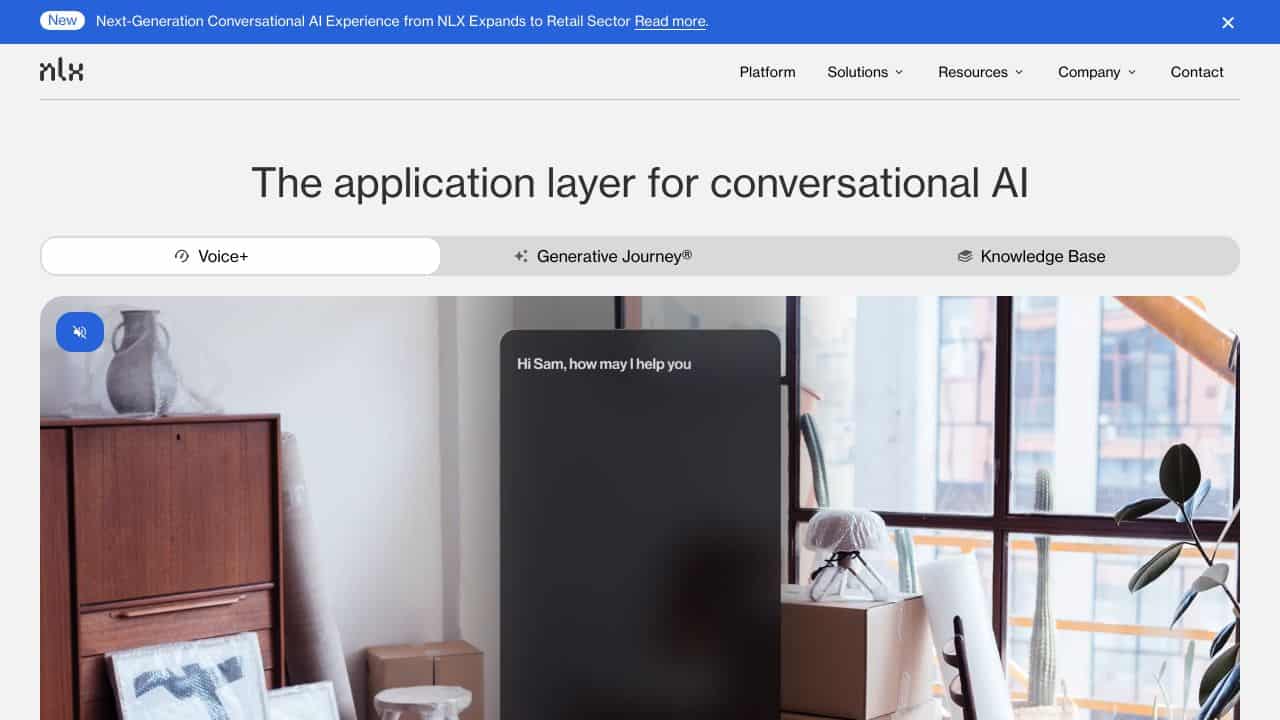Click the NLX logo in the header
This screenshot has width=1280, height=720.
tap(61, 71)
